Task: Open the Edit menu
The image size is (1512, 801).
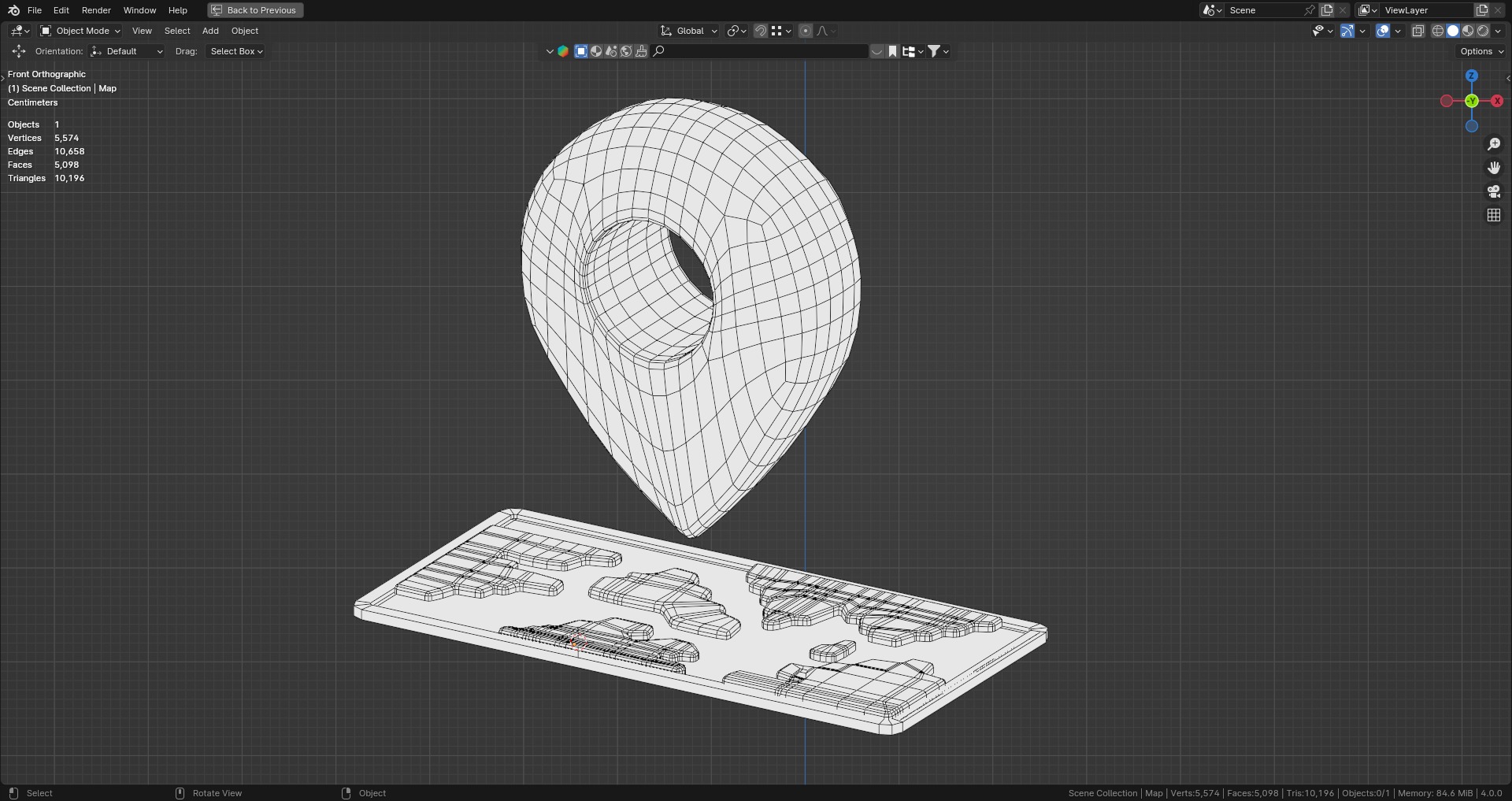Action: (x=61, y=10)
